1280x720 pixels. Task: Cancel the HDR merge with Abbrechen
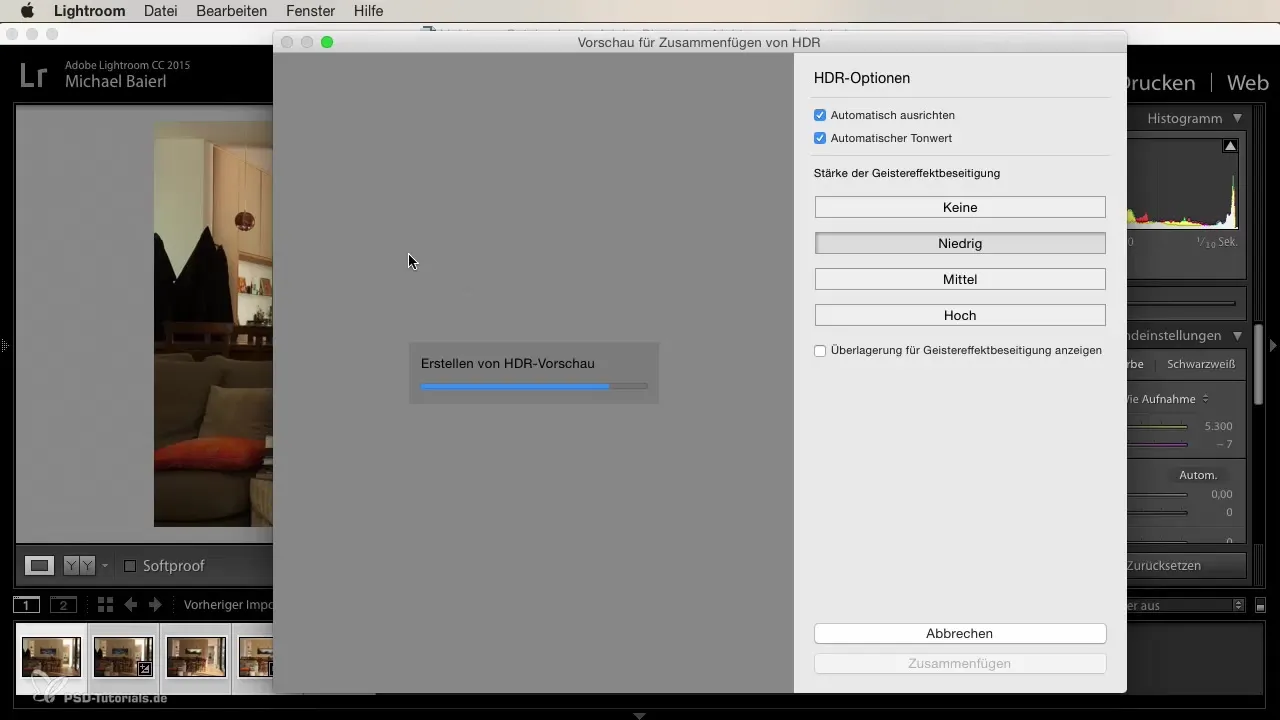click(960, 633)
